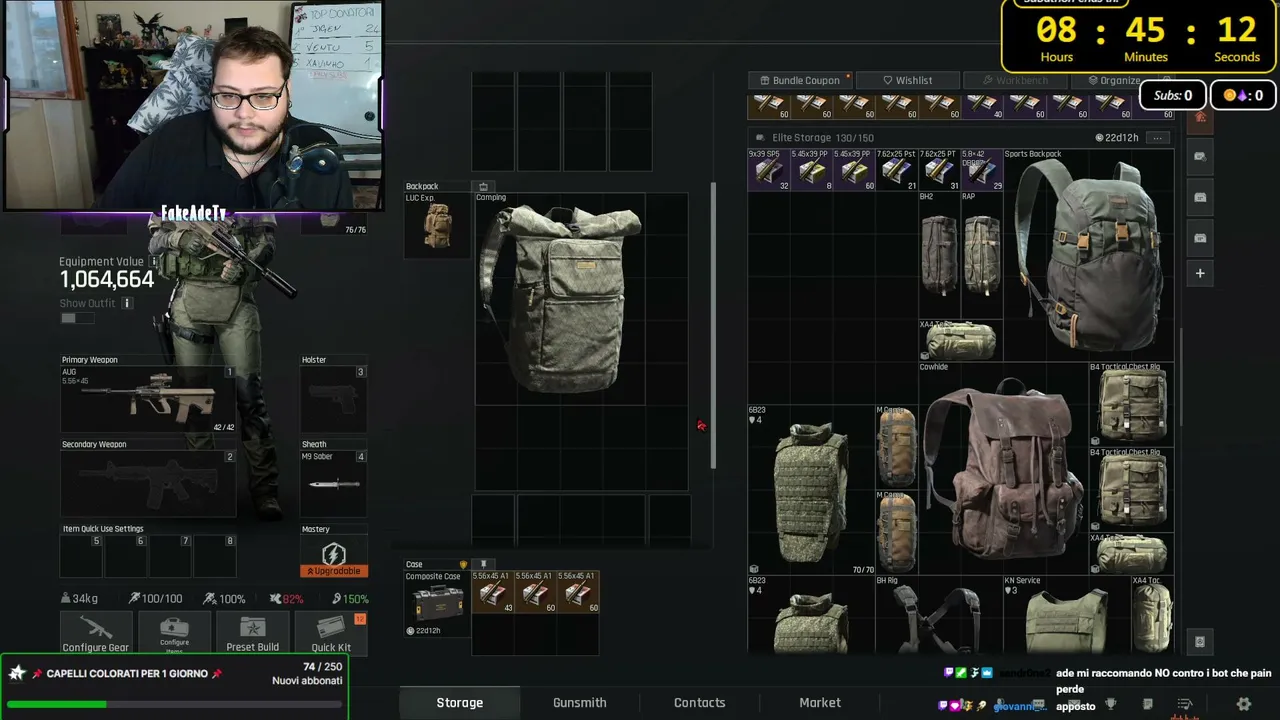Click the shield icon on the Case label
This screenshot has width=1280, height=720.
click(x=463, y=564)
